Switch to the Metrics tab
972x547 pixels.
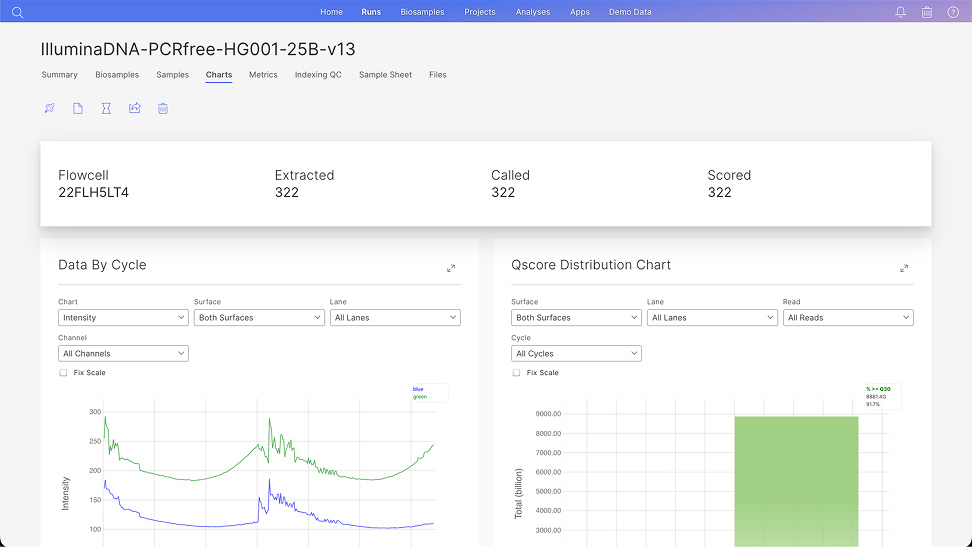(263, 74)
